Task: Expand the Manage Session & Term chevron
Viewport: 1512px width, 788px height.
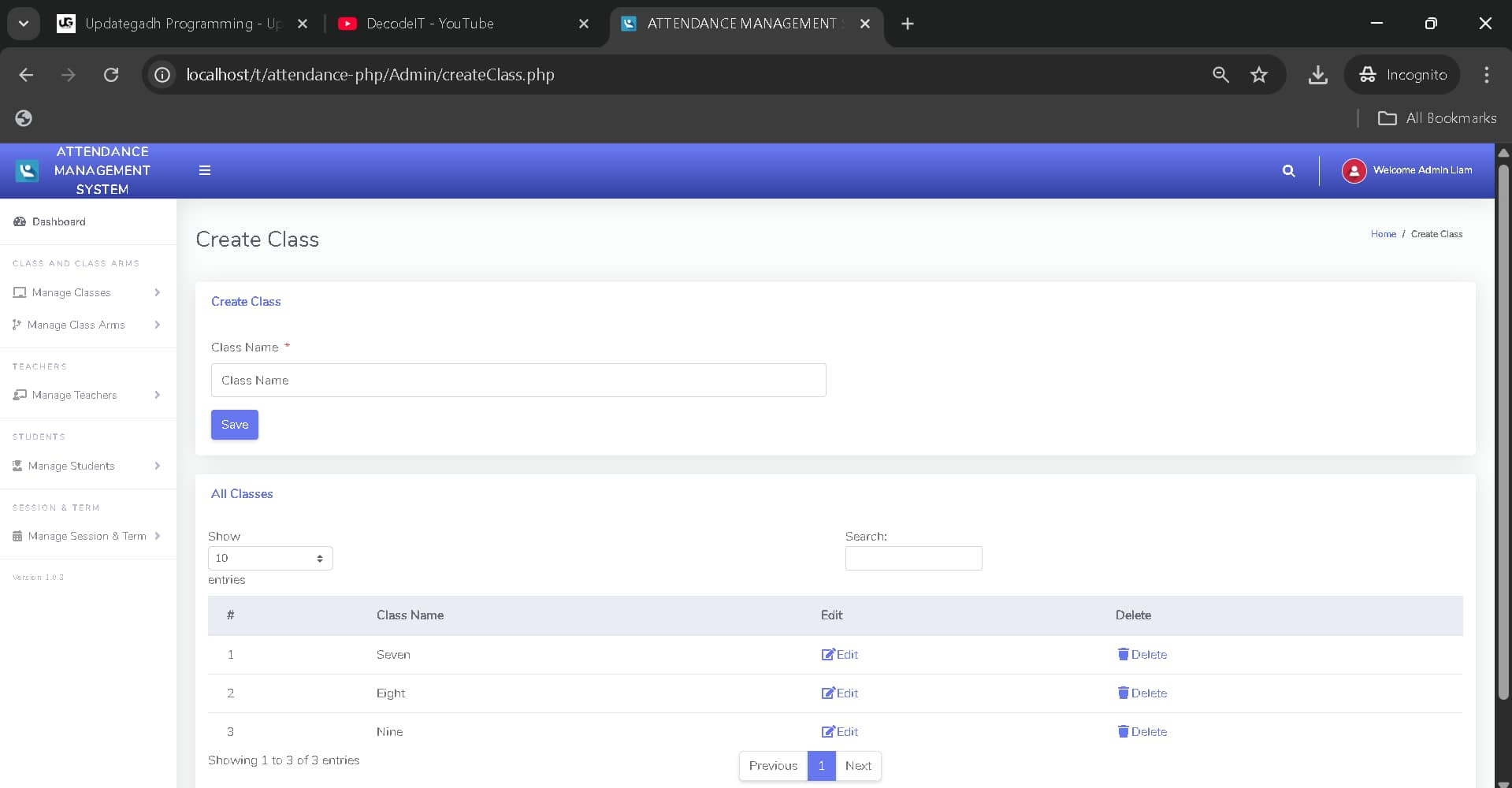Action: click(x=158, y=536)
